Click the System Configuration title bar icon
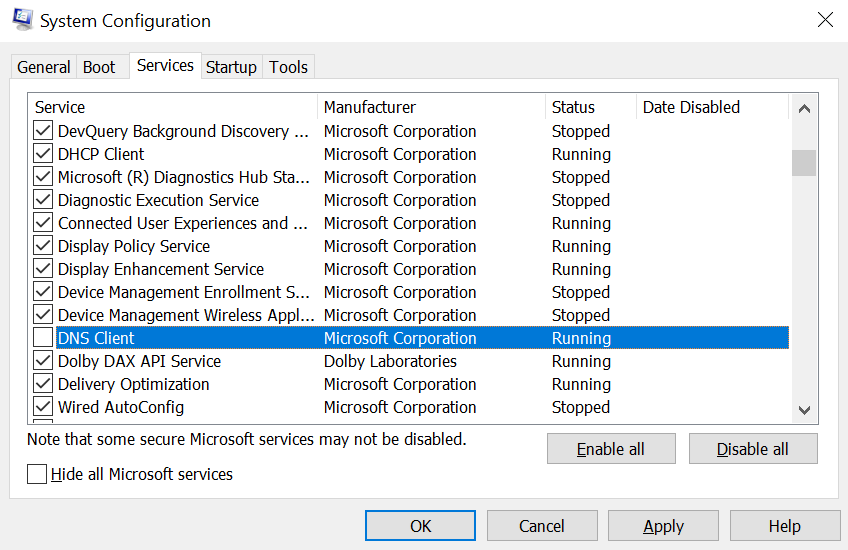Screen dimensions: 848x550 pyautogui.click(x=22, y=20)
